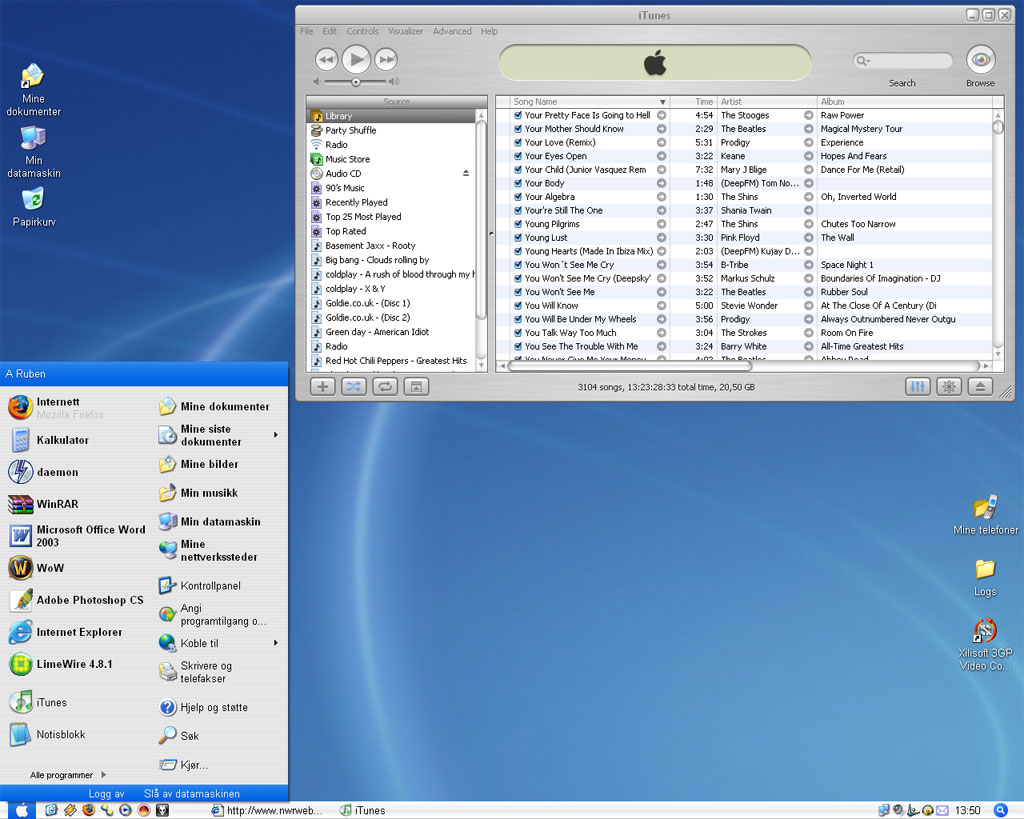The image size is (1024, 819).
Task: Click the eject disc button at bottom right
Action: [x=980, y=387]
